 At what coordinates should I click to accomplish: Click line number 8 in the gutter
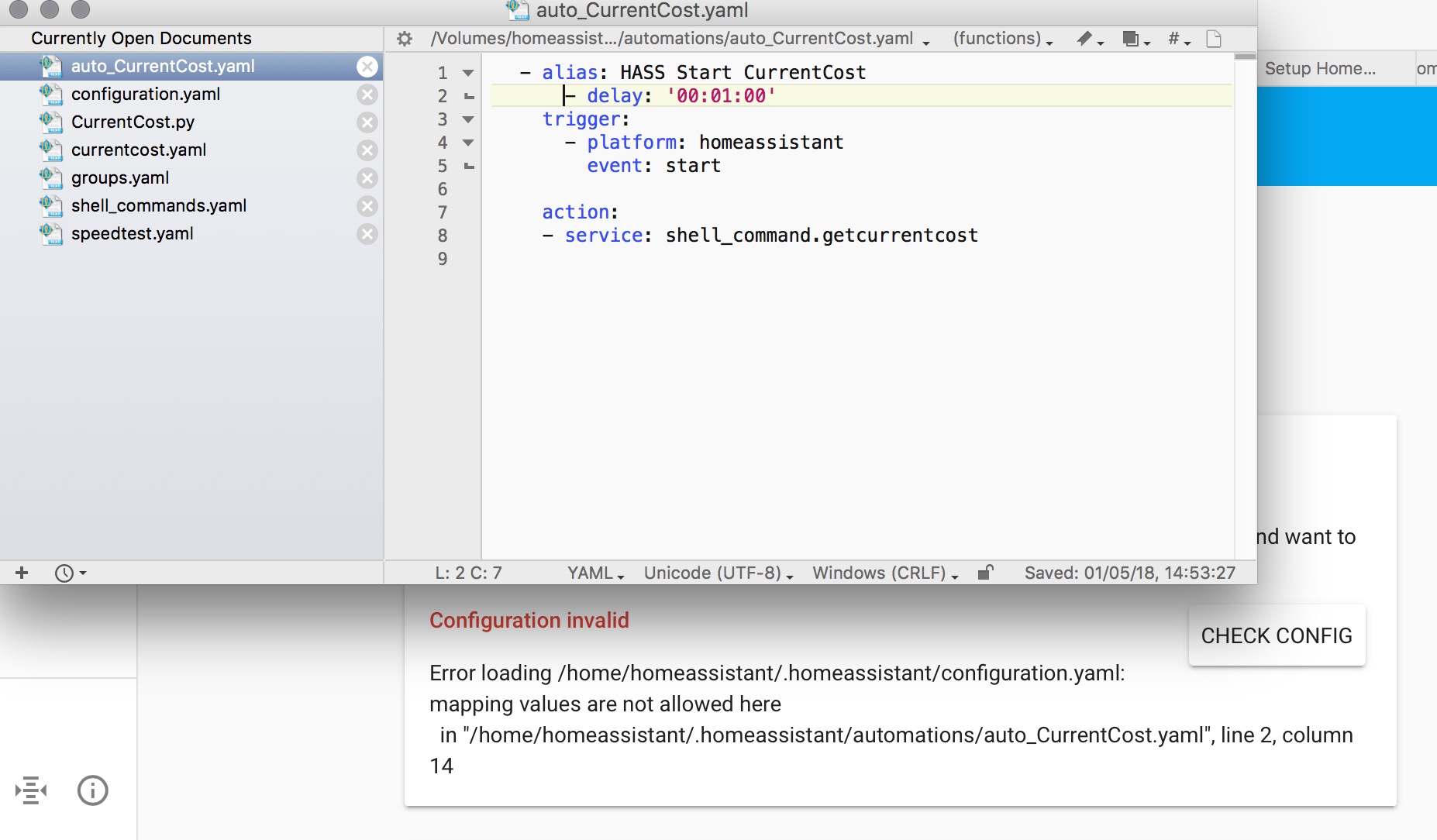click(443, 236)
